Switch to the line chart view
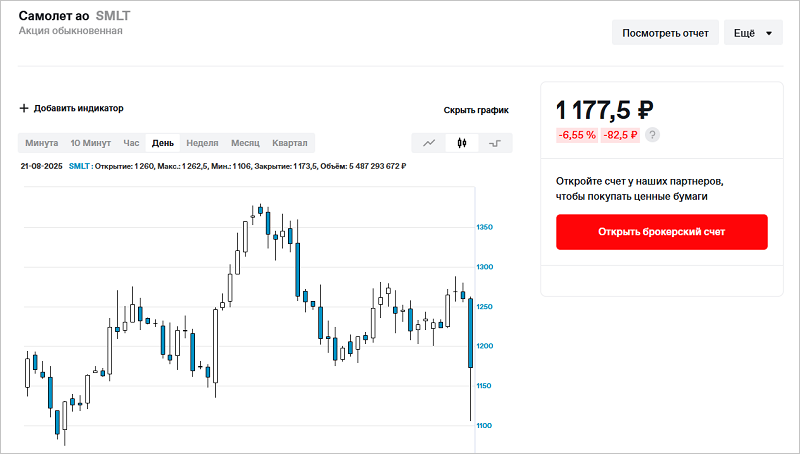The width and height of the screenshot is (800, 454). click(428, 143)
